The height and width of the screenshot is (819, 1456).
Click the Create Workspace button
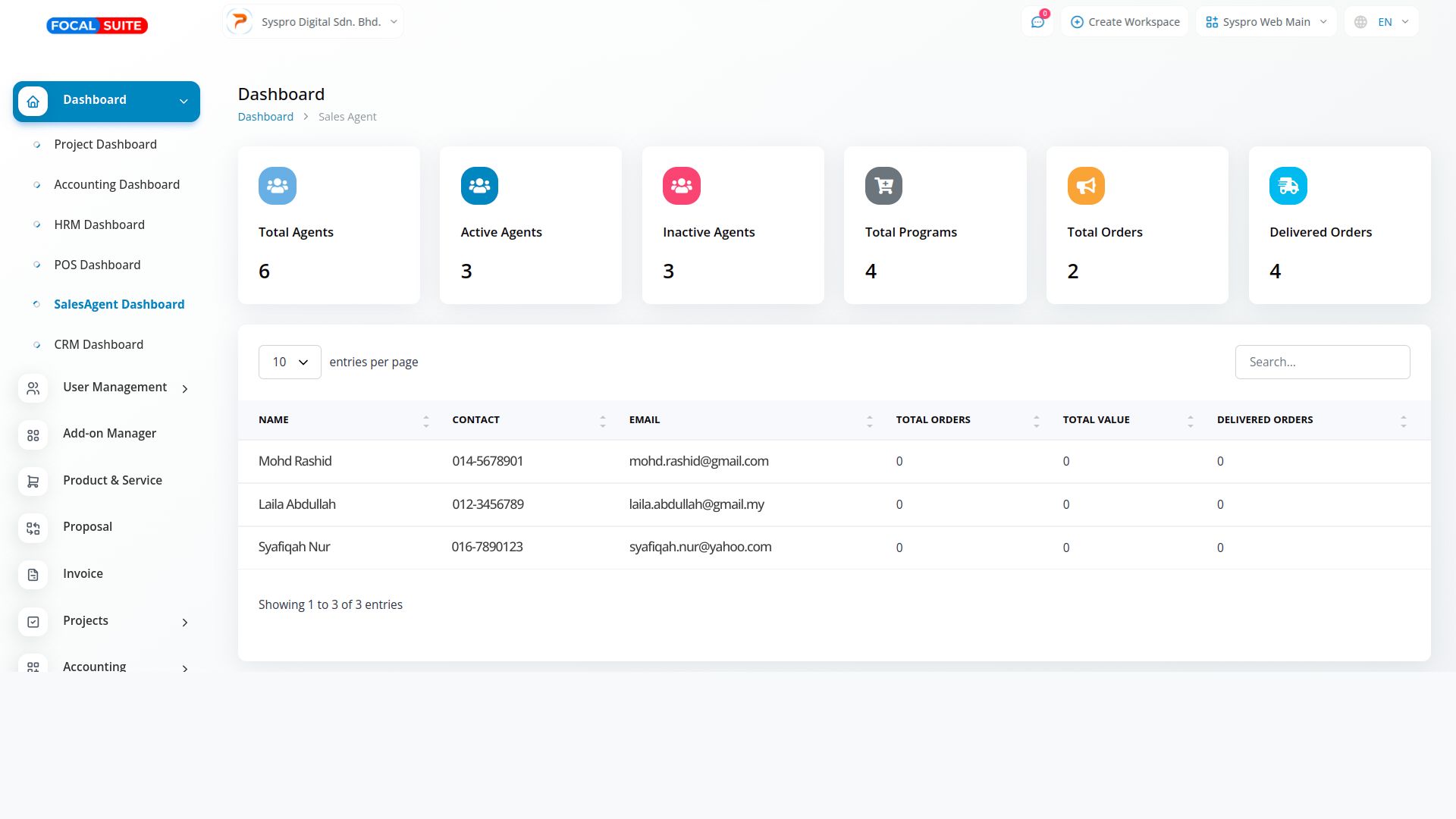click(x=1125, y=22)
